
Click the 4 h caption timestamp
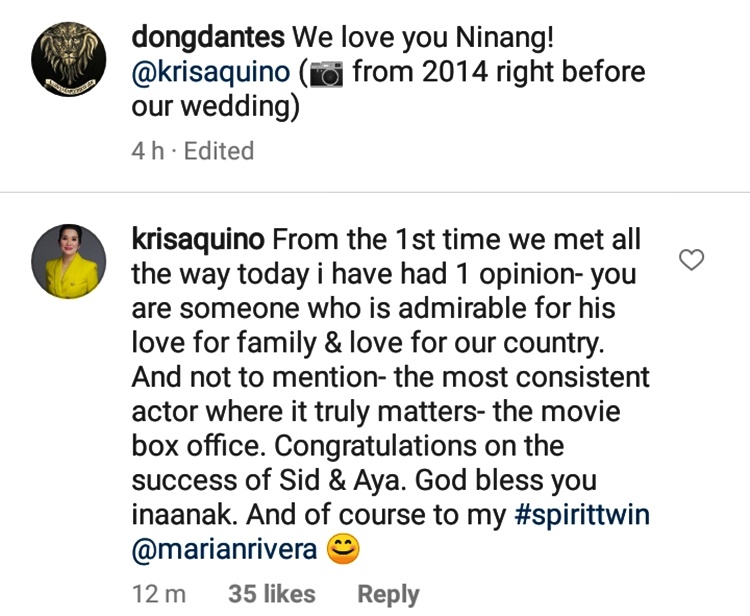148,151
